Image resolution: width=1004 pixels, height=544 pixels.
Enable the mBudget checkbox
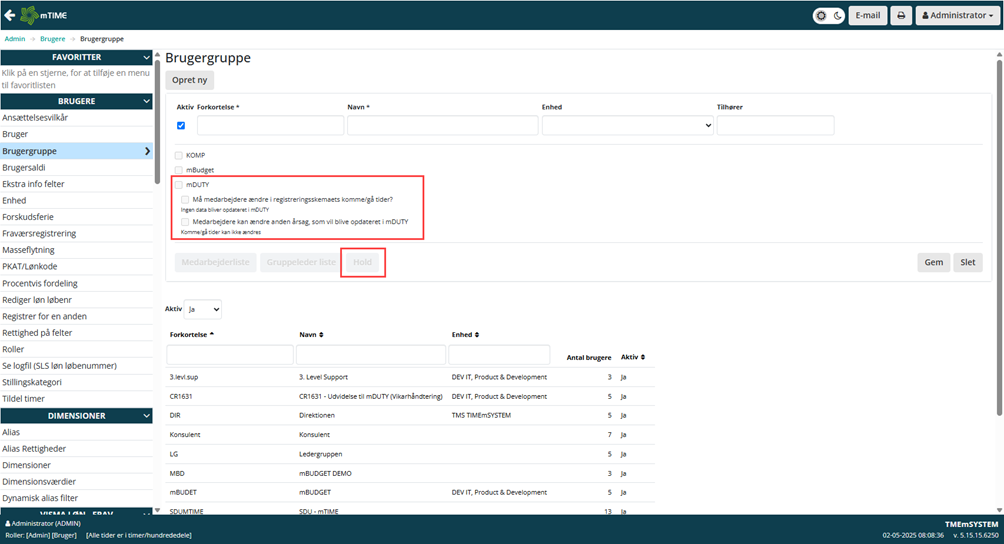[179, 170]
